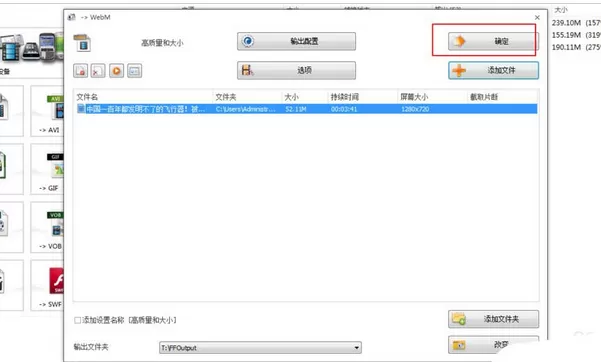The width and height of the screenshot is (601, 362).
Task: Select the -> AVI tile in the main window
Action: (x=47, y=111)
